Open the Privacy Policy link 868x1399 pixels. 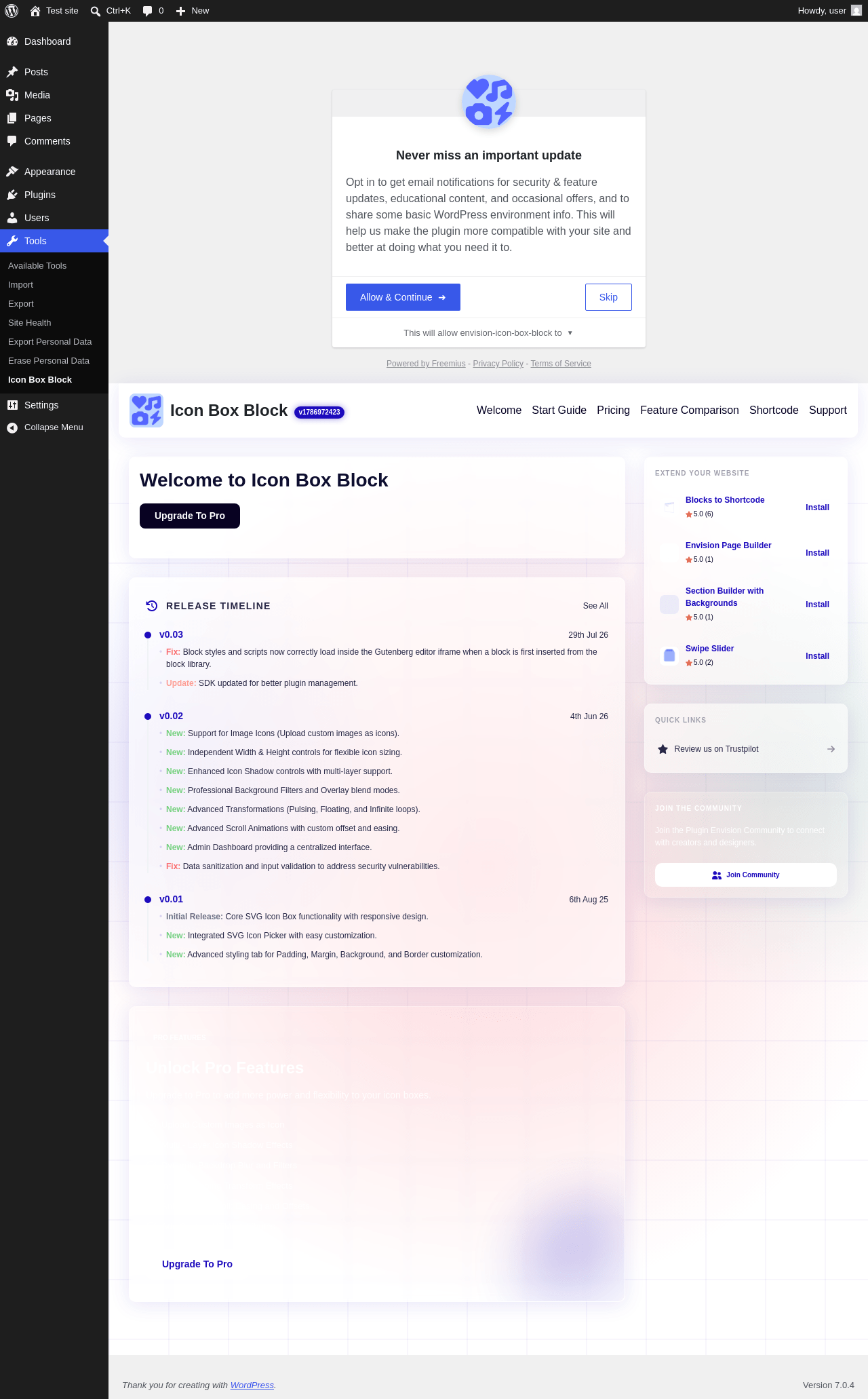498,364
